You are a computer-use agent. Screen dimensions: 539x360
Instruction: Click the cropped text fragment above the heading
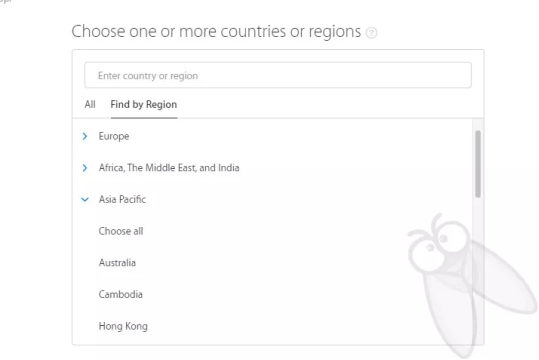[x=5, y=1]
